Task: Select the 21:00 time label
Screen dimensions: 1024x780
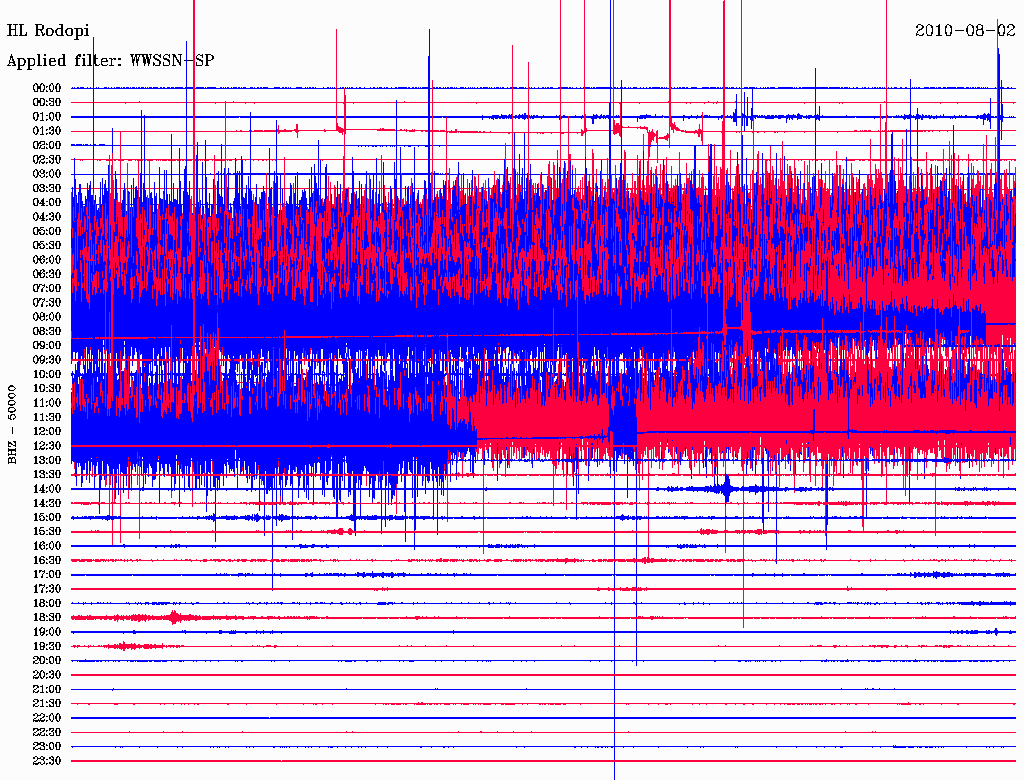Action: pyautogui.click(x=47, y=689)
